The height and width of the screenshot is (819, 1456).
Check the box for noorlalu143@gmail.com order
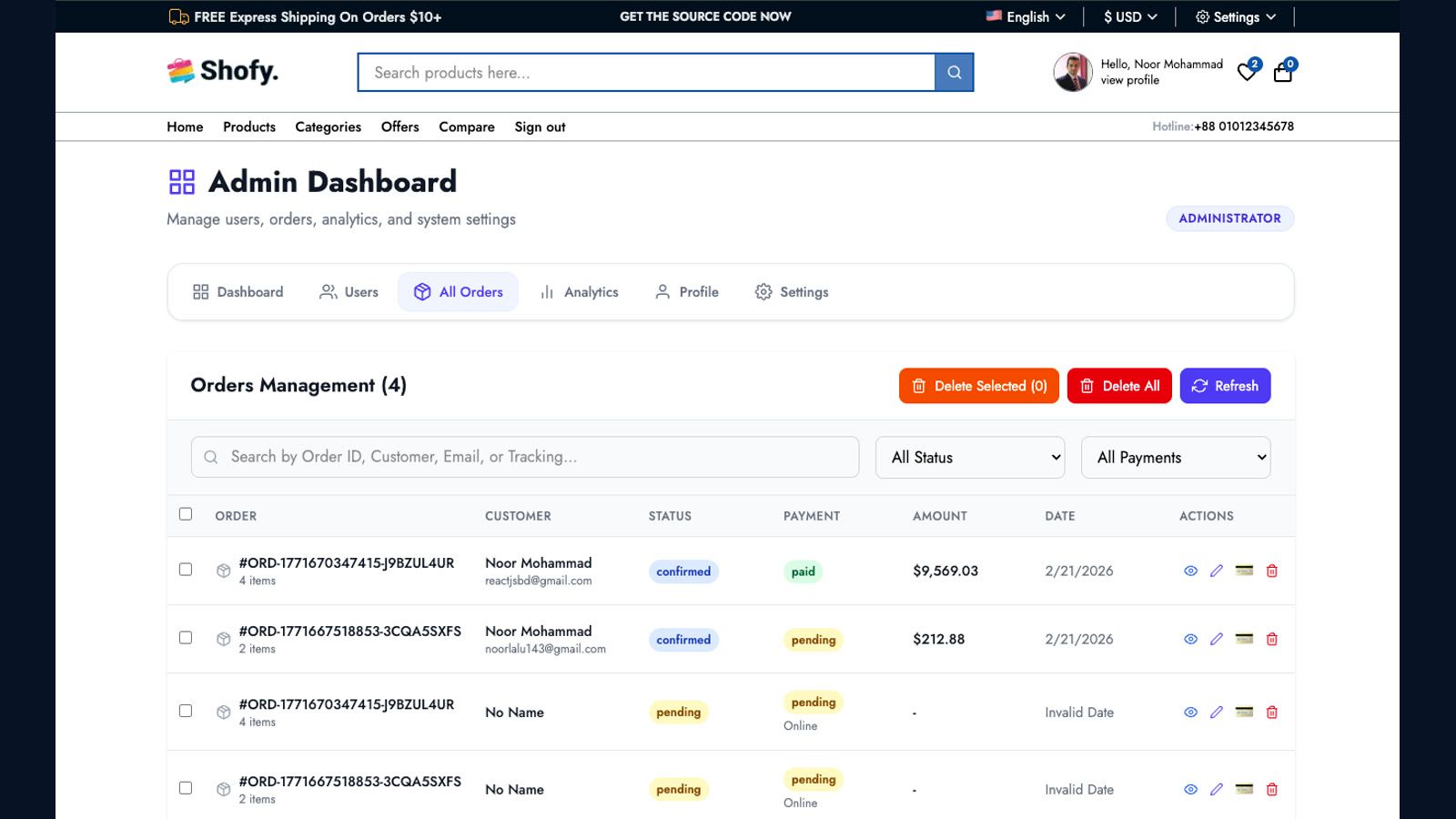coord(186,638)
